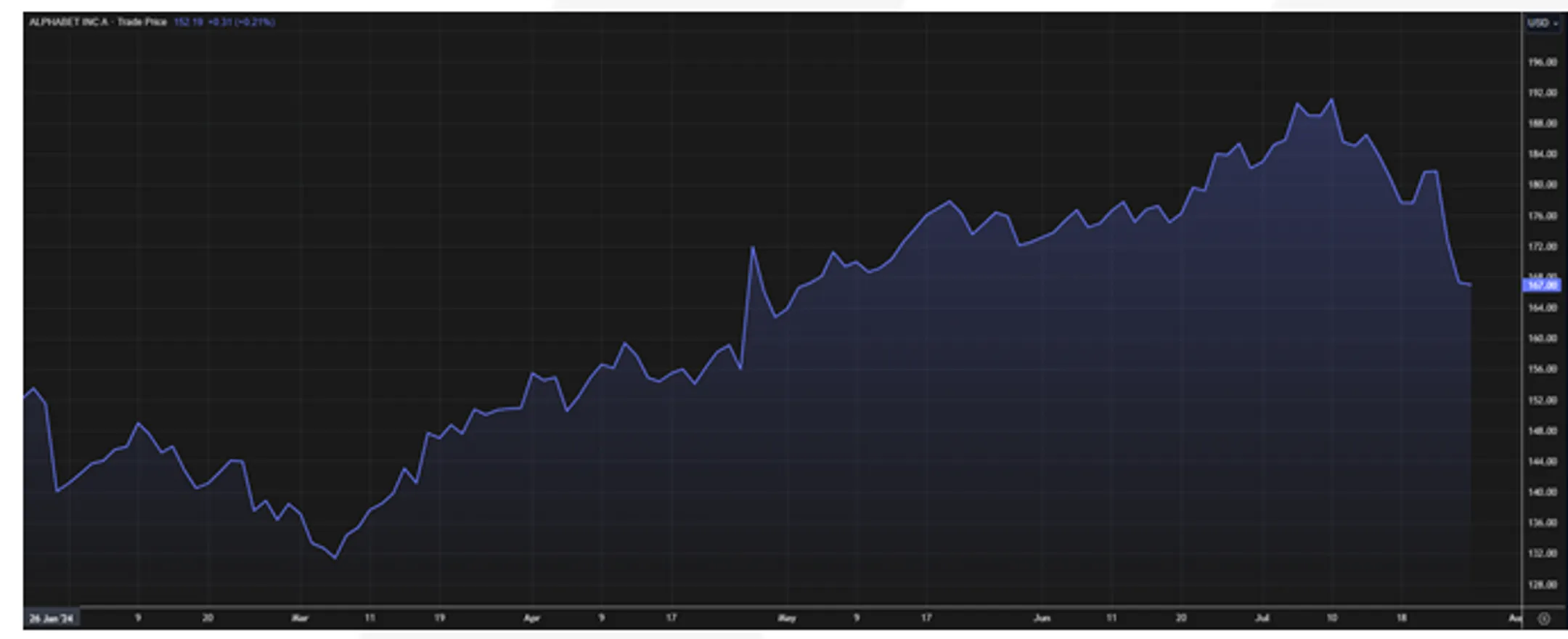Click the 172.00 price axis label
This screenshot has height=639, width=1568.
[x=1542, y=246]
